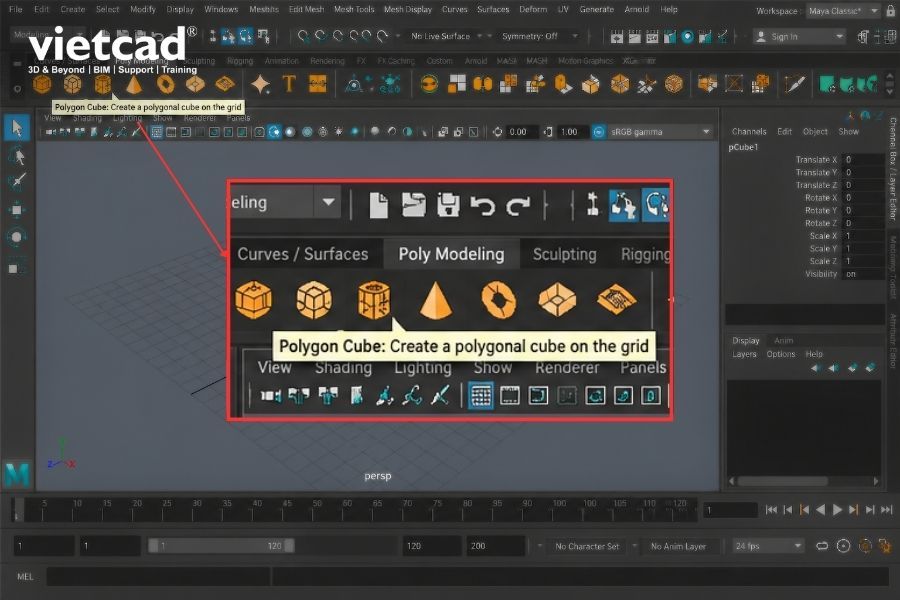Viewport: 900px width, 600px height.
Task: Open Options menu in Layer Editor
Action: point(781,354)
